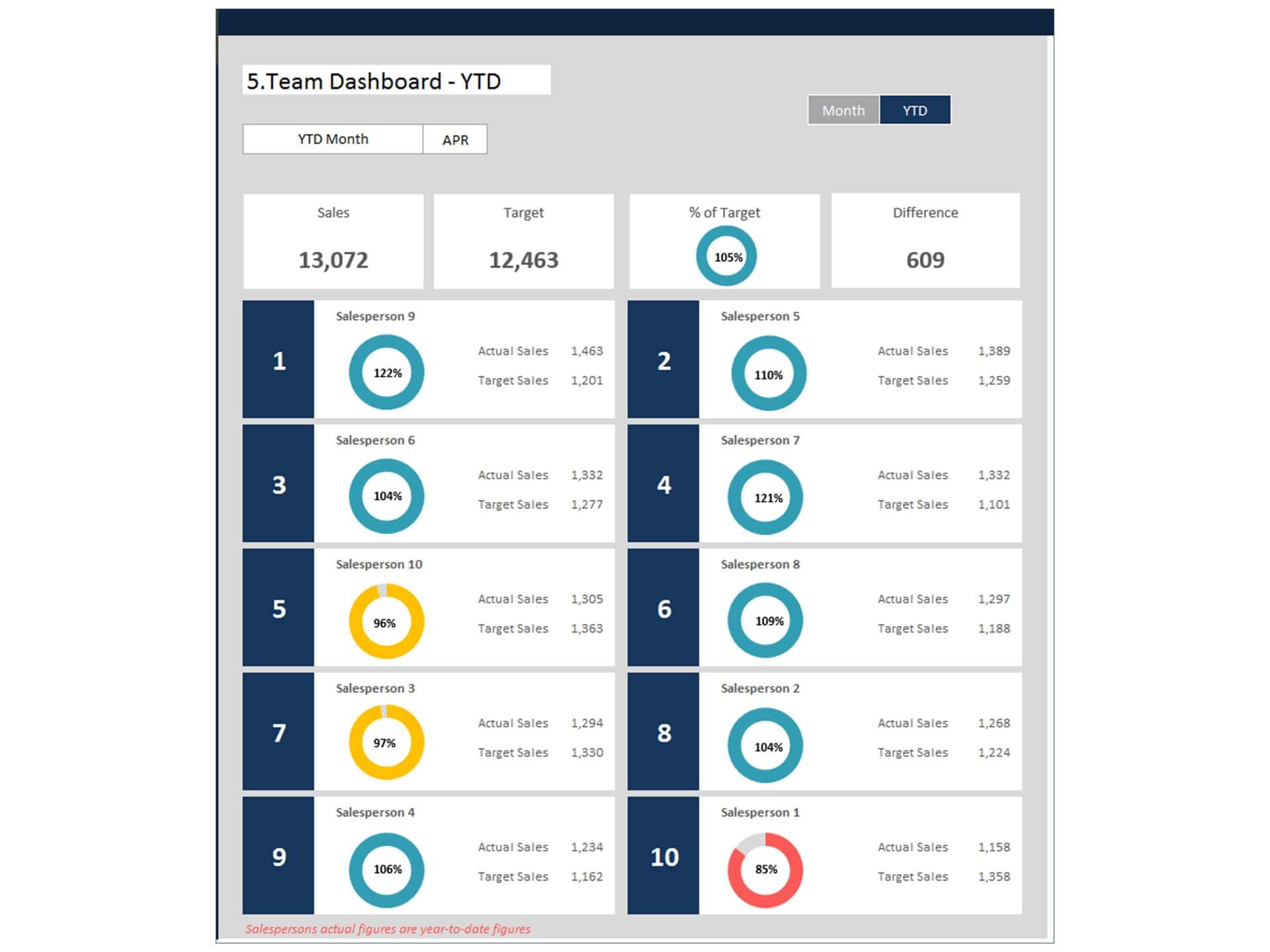Select Salesperson 4's actual sales 1,234
The width and height of the screenshot is (1270, 952).
pos(587,848)
